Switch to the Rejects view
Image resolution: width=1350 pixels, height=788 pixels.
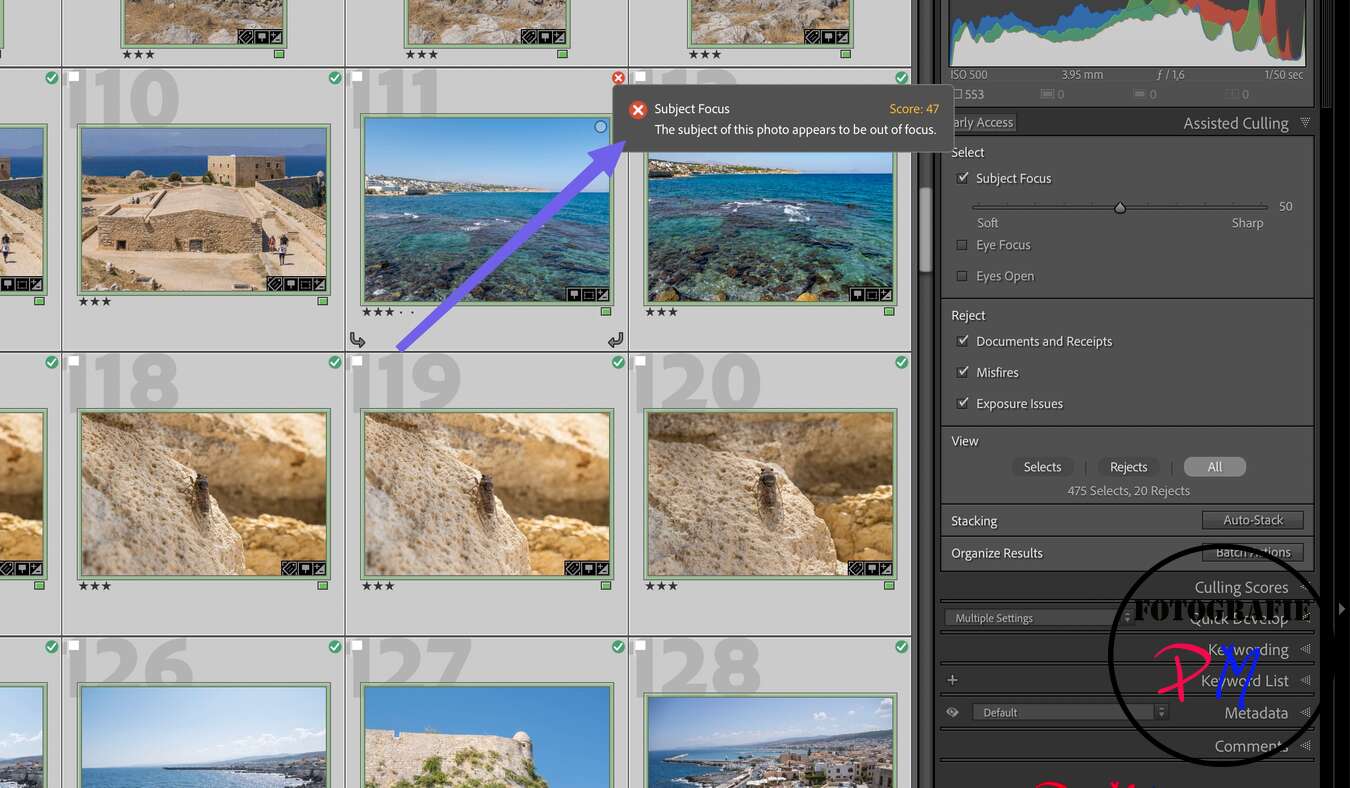1128,466
